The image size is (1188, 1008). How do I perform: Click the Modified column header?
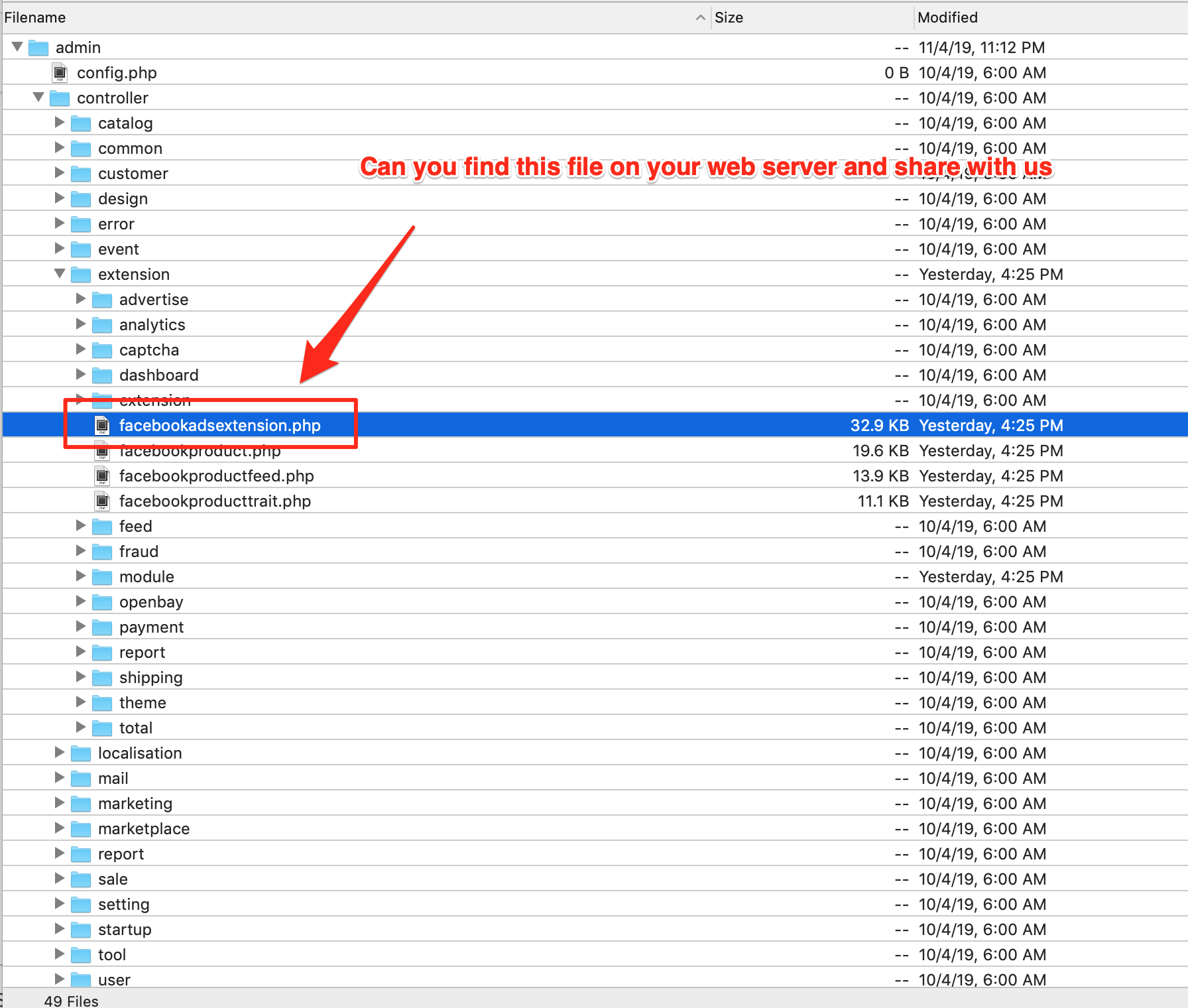(x=947, y=18)
